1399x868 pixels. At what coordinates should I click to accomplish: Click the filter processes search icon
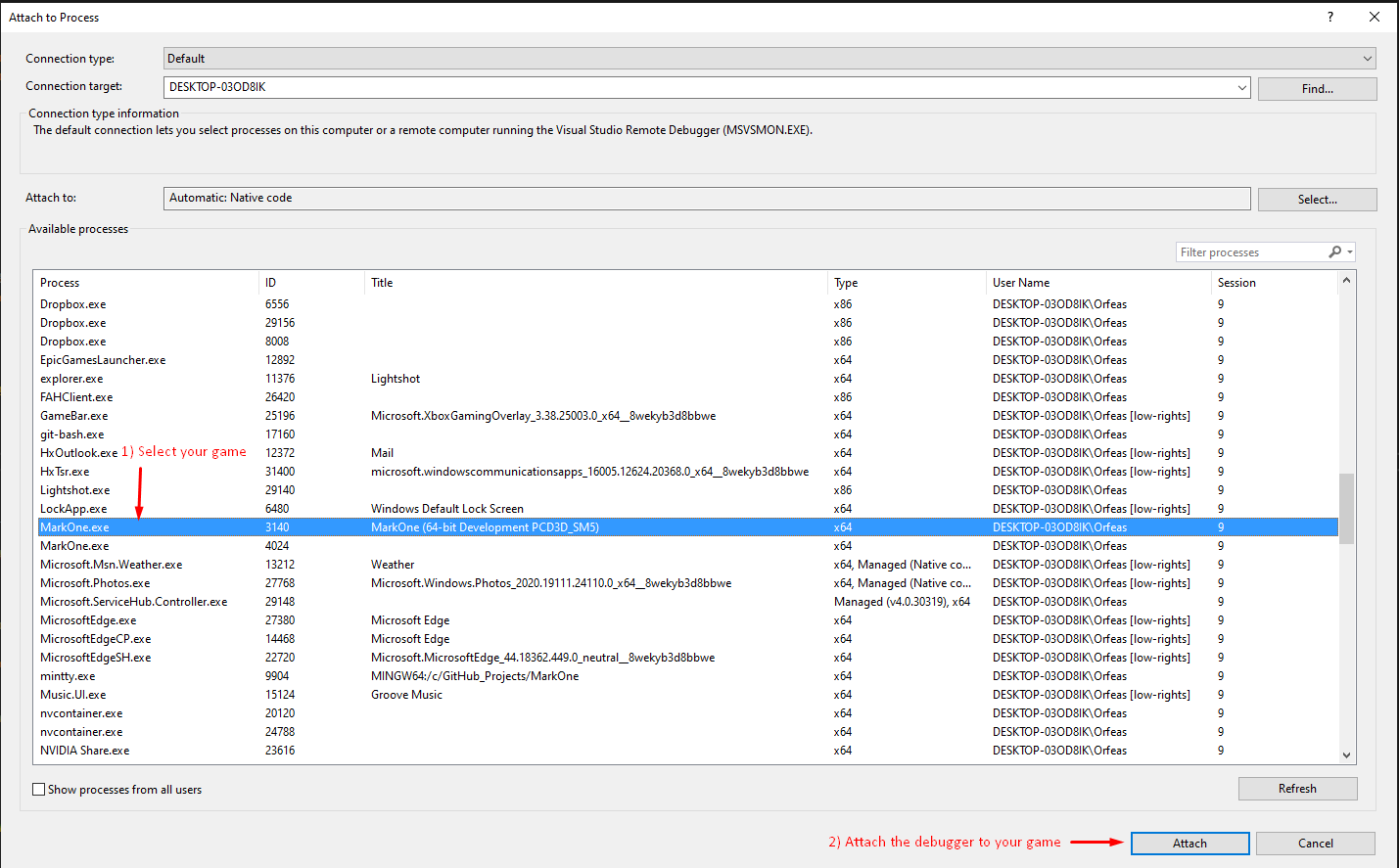point(1334,252)
